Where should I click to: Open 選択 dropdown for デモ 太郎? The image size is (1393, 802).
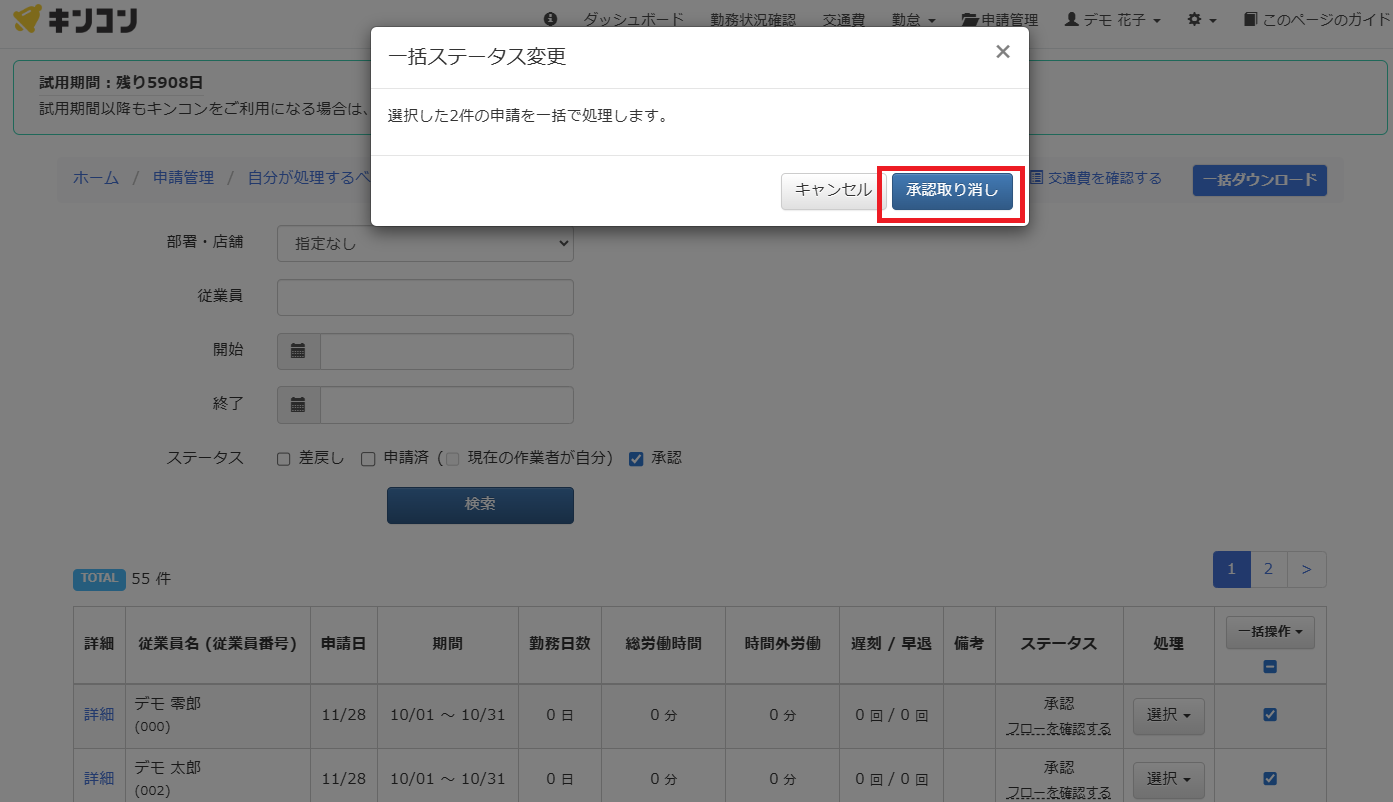(1168, 780)
